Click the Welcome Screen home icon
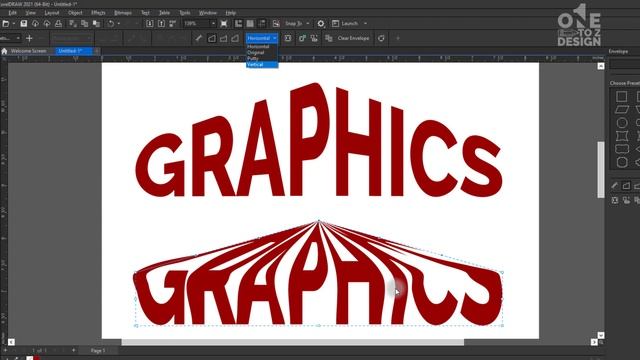Viewport: 640px width, 360px height. point(4,51)
